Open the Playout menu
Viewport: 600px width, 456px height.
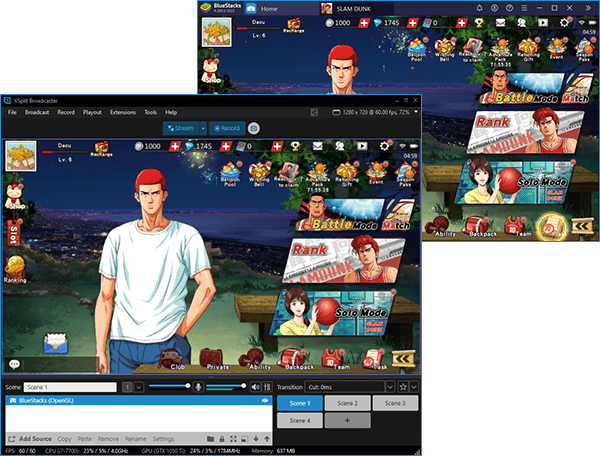tap(92, 112)
